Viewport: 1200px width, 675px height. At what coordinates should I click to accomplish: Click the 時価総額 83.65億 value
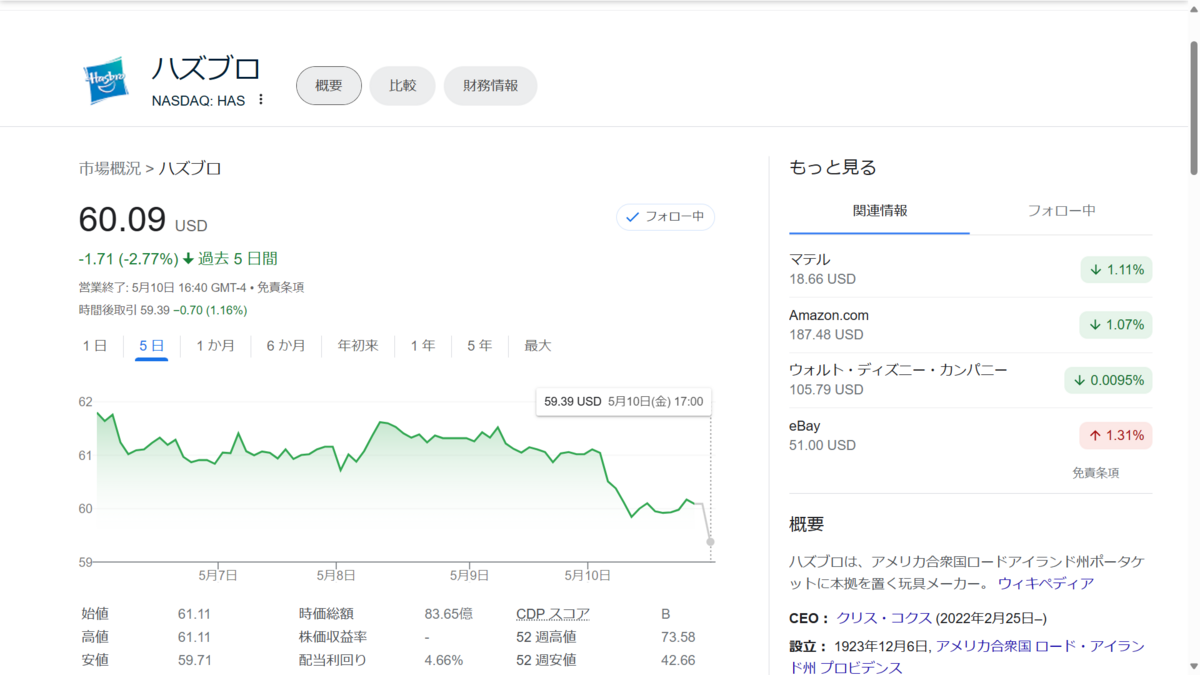tap(449, 613)
